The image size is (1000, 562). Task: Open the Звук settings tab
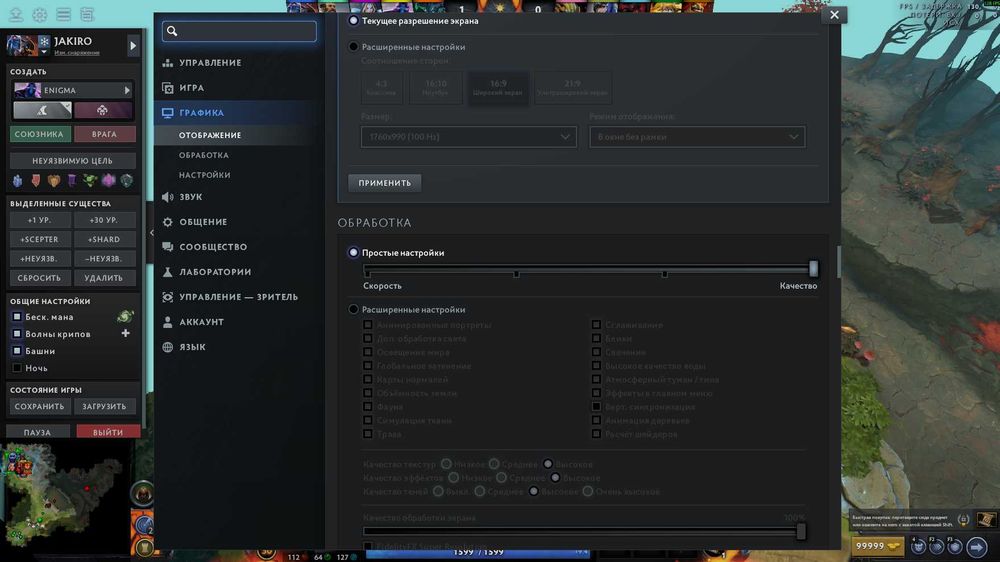coord(190,197)
